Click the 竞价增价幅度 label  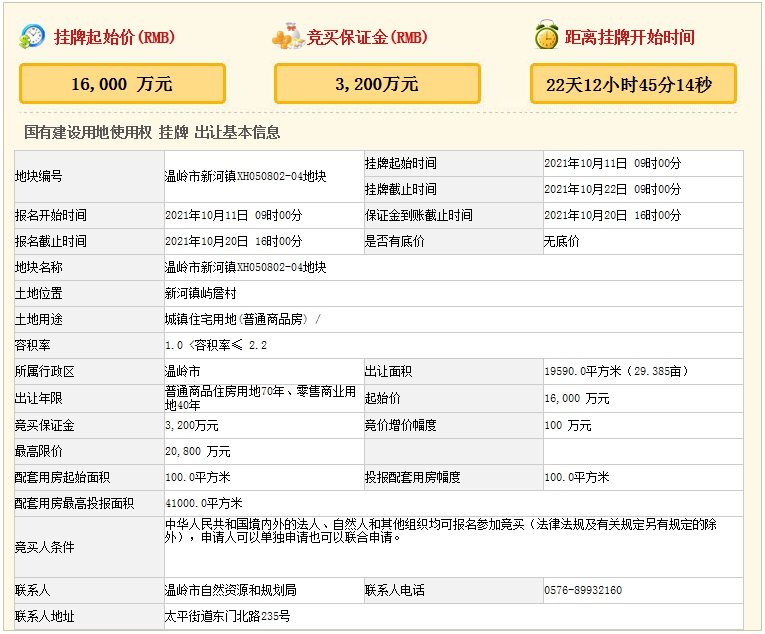click(401, 425)
